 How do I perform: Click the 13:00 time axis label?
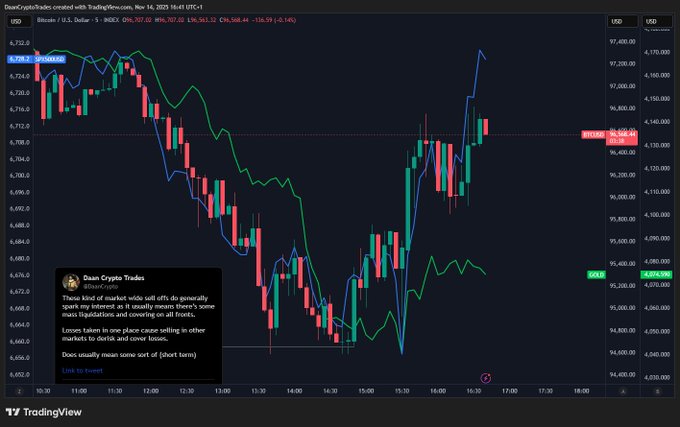[222, 391]
